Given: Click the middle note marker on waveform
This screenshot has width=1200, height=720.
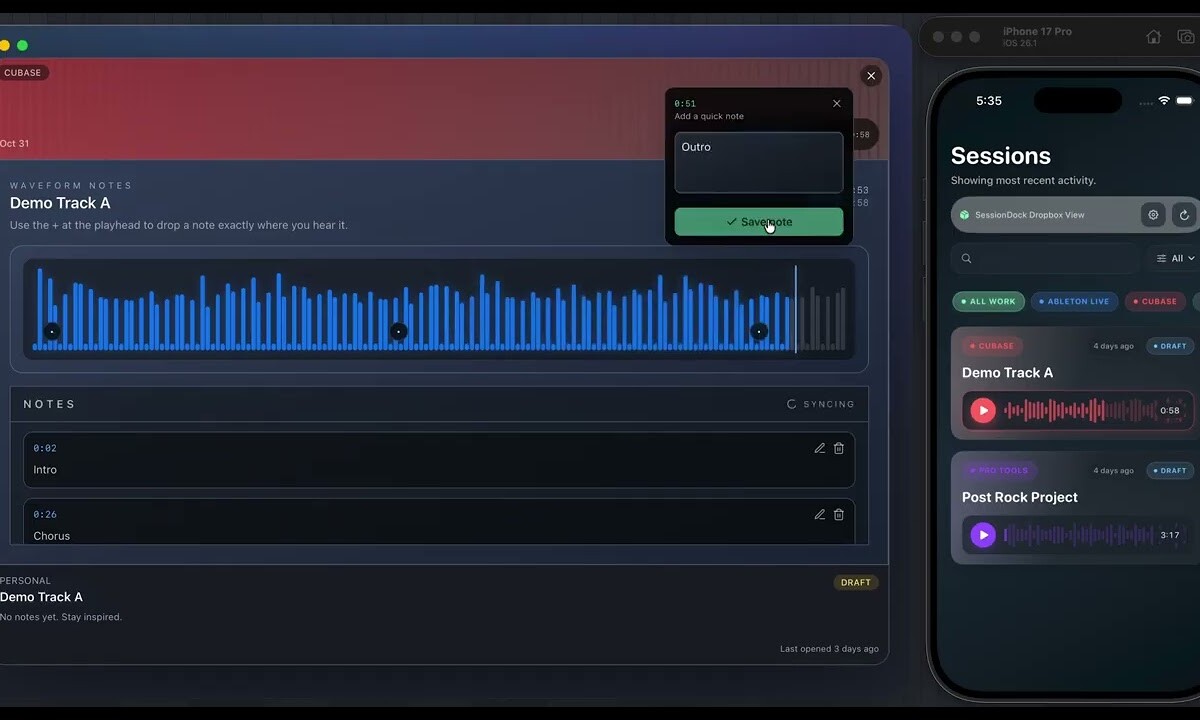Looking at the screenshot, I should 399,331.
